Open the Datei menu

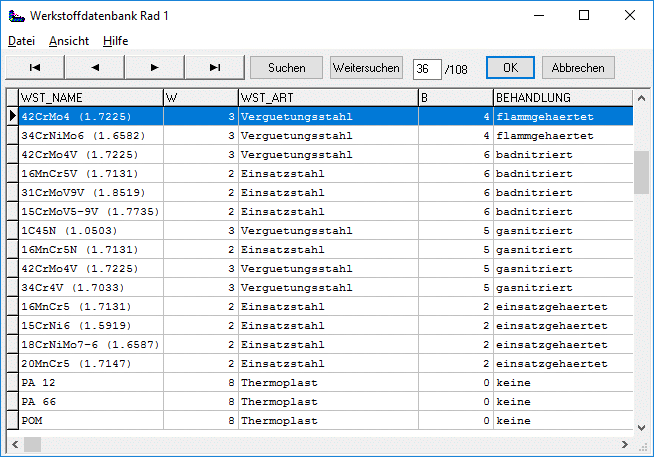tap(21, 41)
